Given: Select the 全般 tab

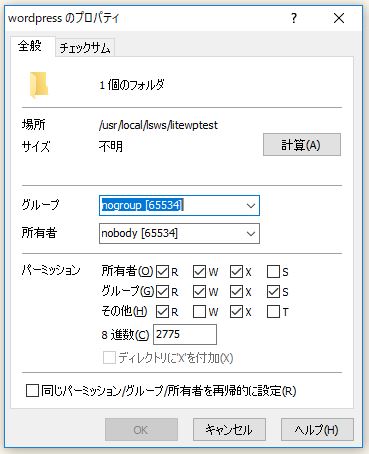Looking at the screenshot, I should 30,46.
